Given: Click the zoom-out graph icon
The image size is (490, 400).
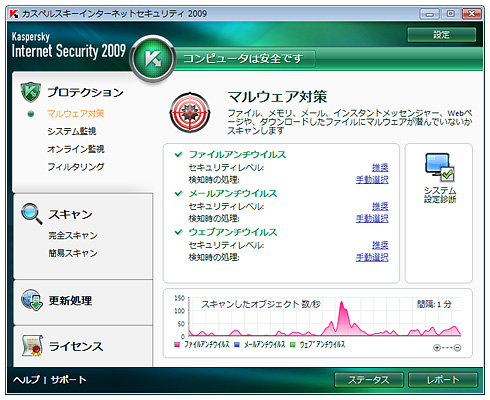Looking at the screenshot, I should click(x=458, y=348).
